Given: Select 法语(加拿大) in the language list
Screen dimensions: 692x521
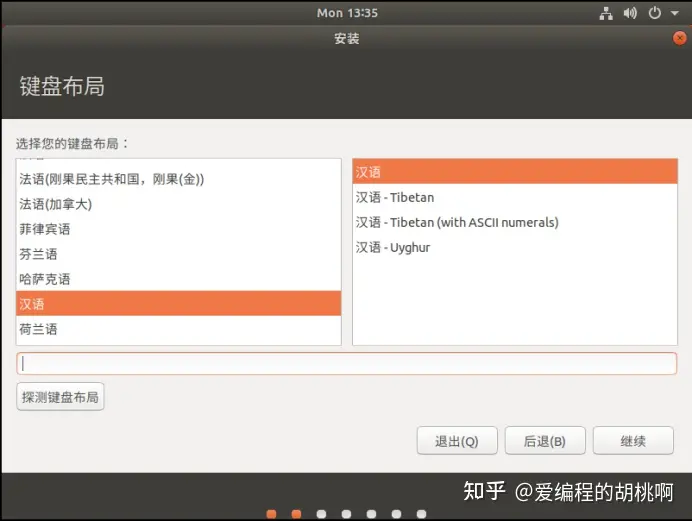Looking at the screenshot, I should [179, 204].
